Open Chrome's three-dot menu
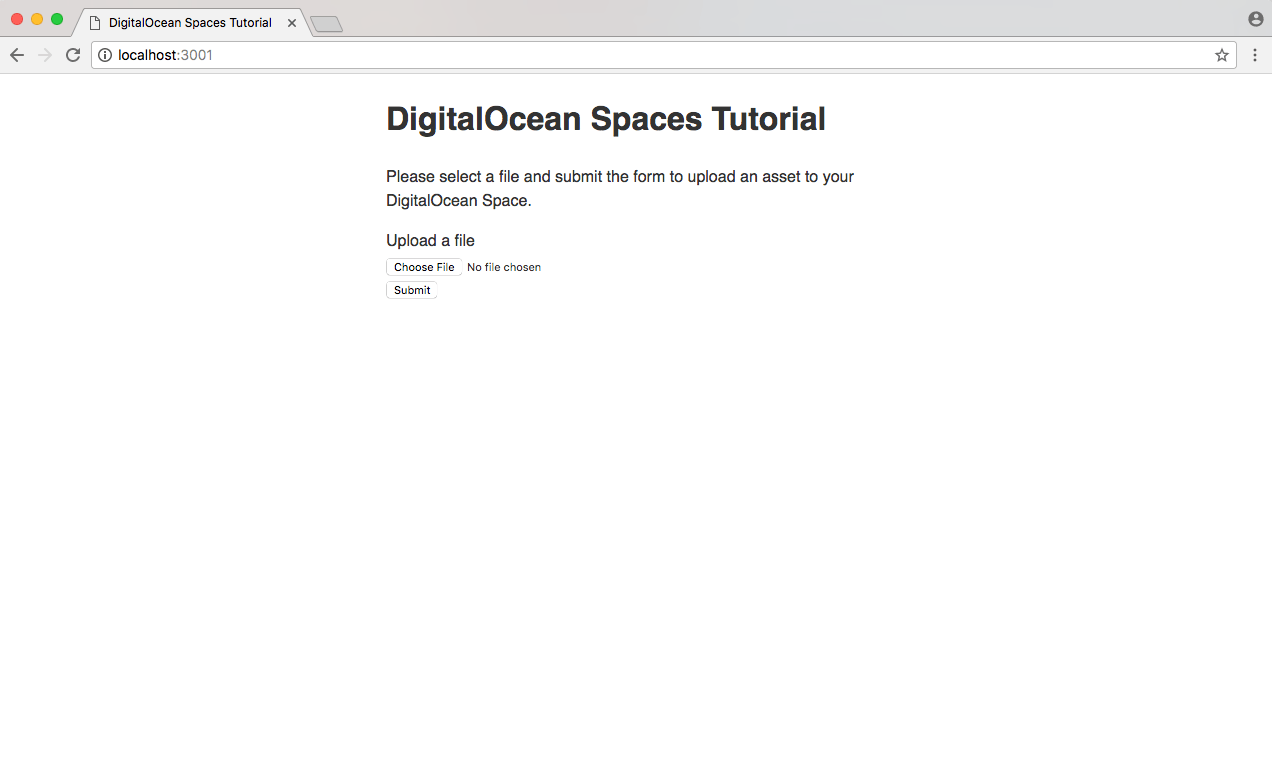This screenshot has height=771, width=1272. click(x=1255, y=55)
